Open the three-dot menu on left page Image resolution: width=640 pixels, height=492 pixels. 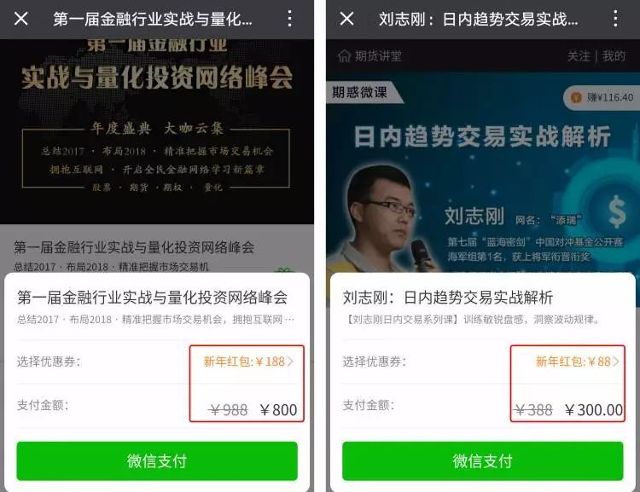pos(289,19)
